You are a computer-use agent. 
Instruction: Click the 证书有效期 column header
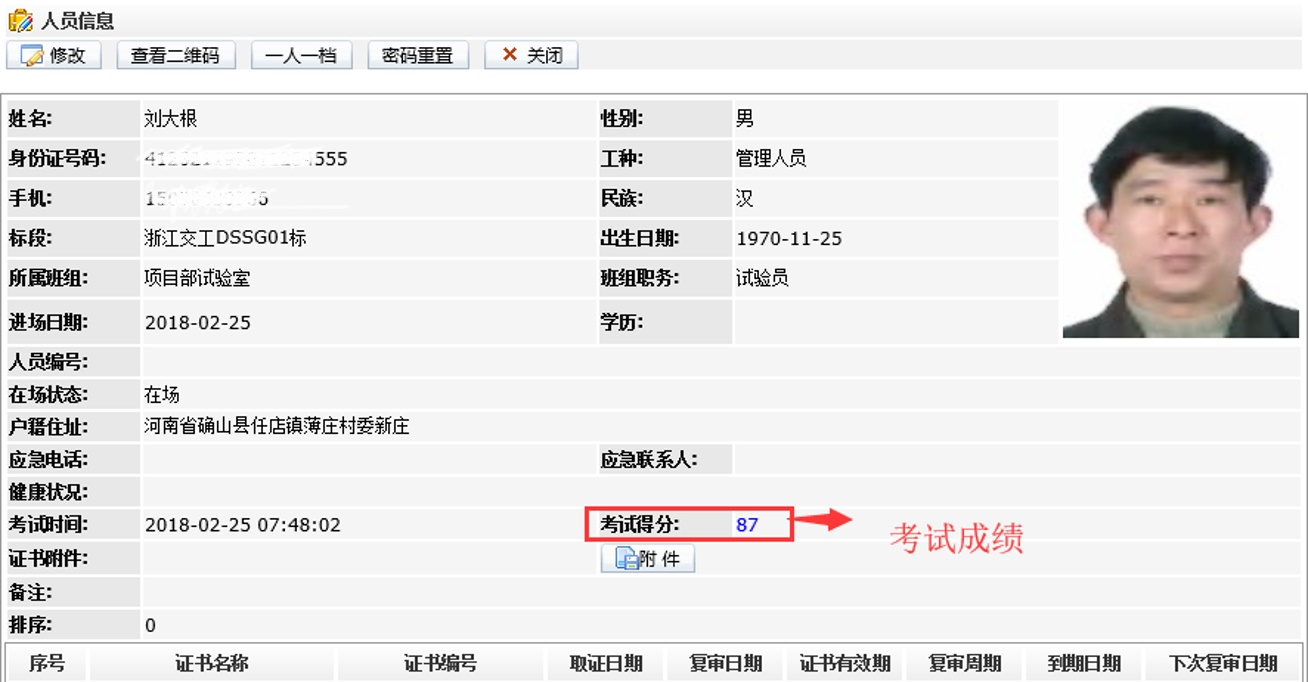[845, 663]
